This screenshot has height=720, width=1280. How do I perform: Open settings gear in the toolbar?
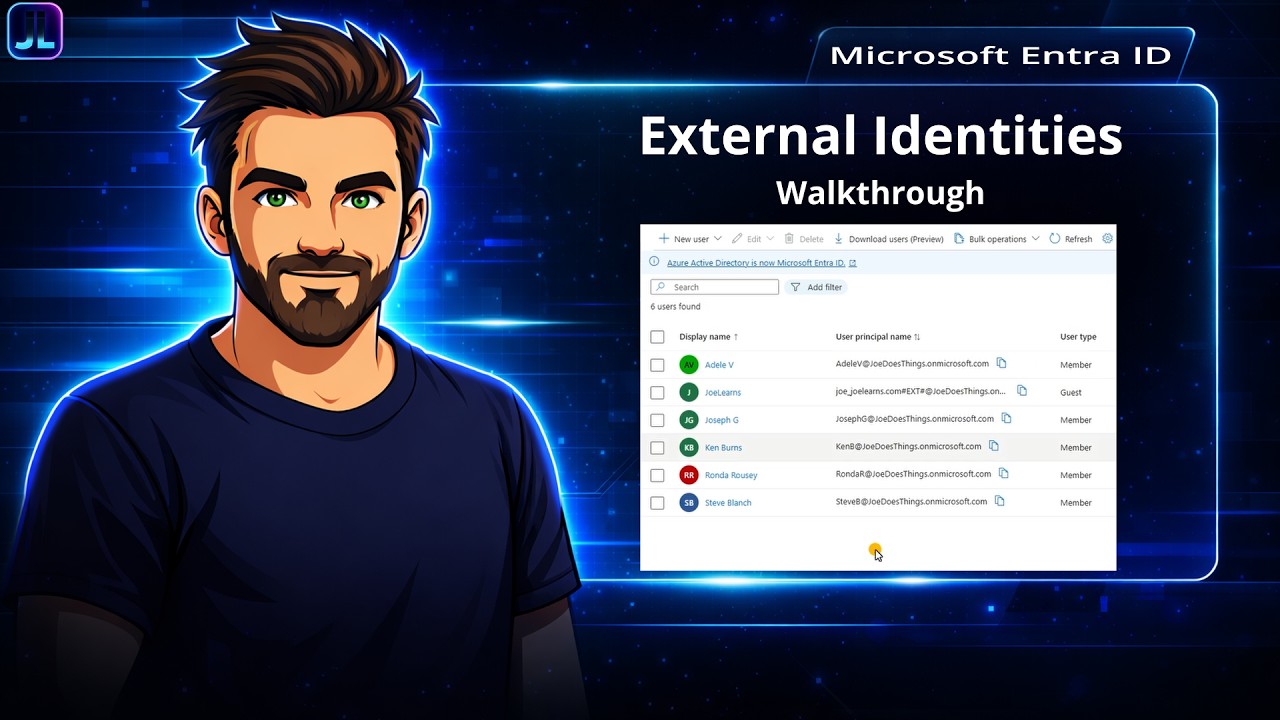coord(1107,239)
